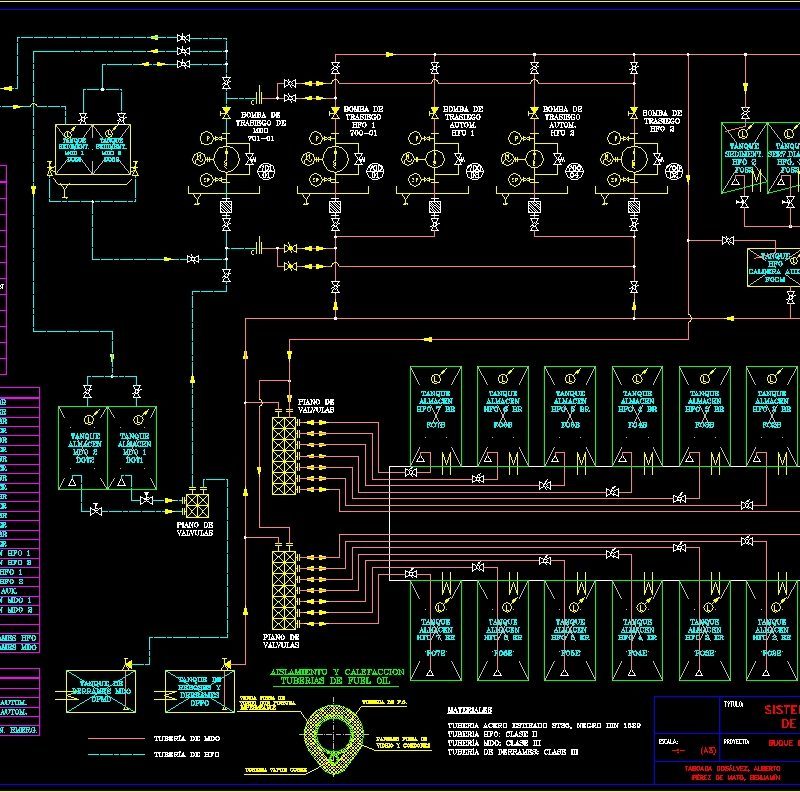Expand the filter symbol below HFO pump 1
The image size is (800, 792).
click(x=335, y=207)
